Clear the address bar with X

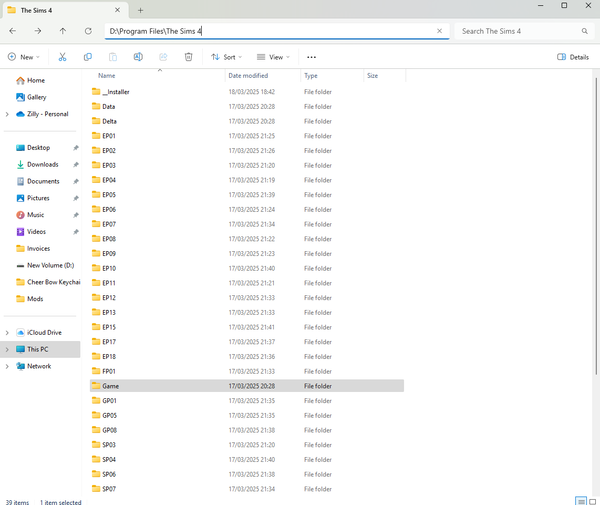coord(439,31)
